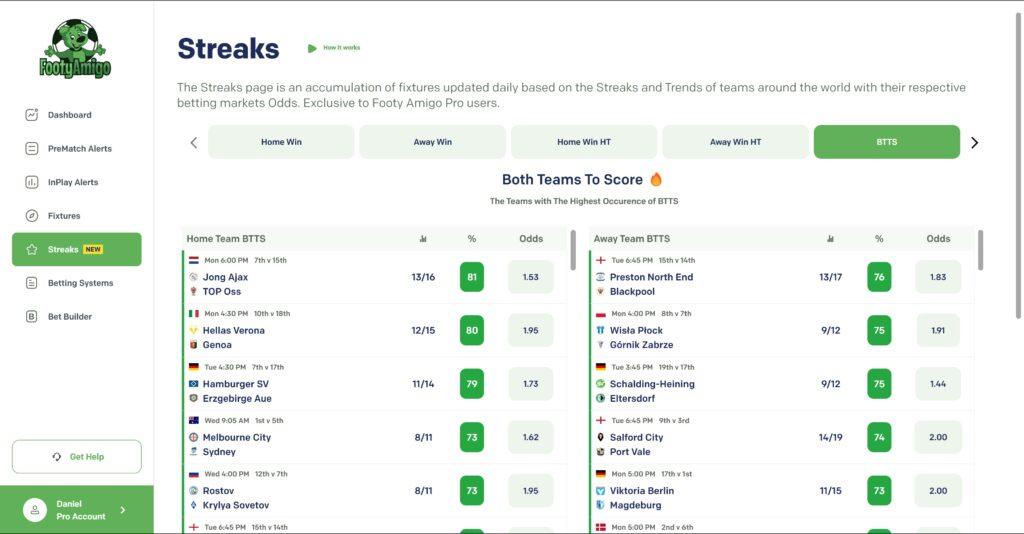Open Krylya Sovetov team
The width and height of the screenshot is (1024, 534).
(x=236, y=505)
